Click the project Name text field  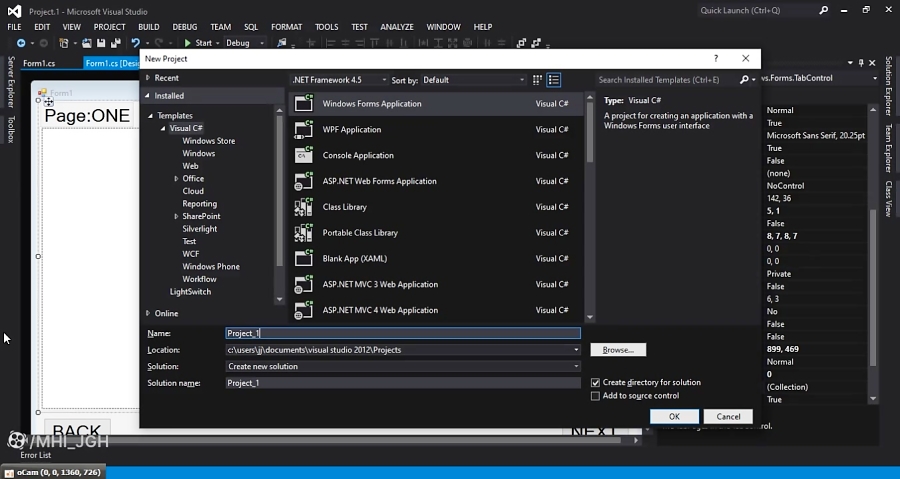pos(402,333)
